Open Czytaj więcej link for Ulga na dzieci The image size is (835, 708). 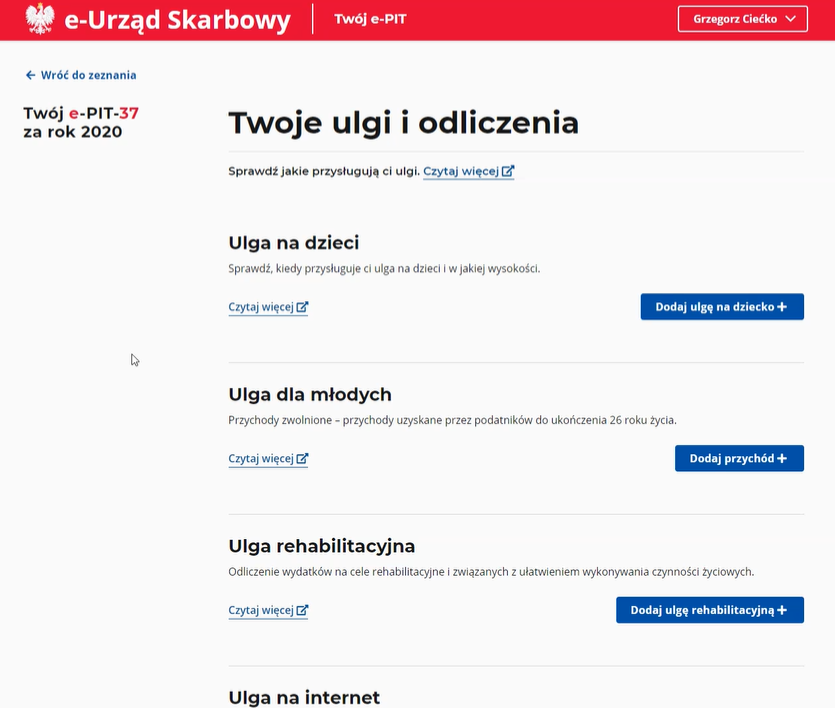click(x=261, y=308)
